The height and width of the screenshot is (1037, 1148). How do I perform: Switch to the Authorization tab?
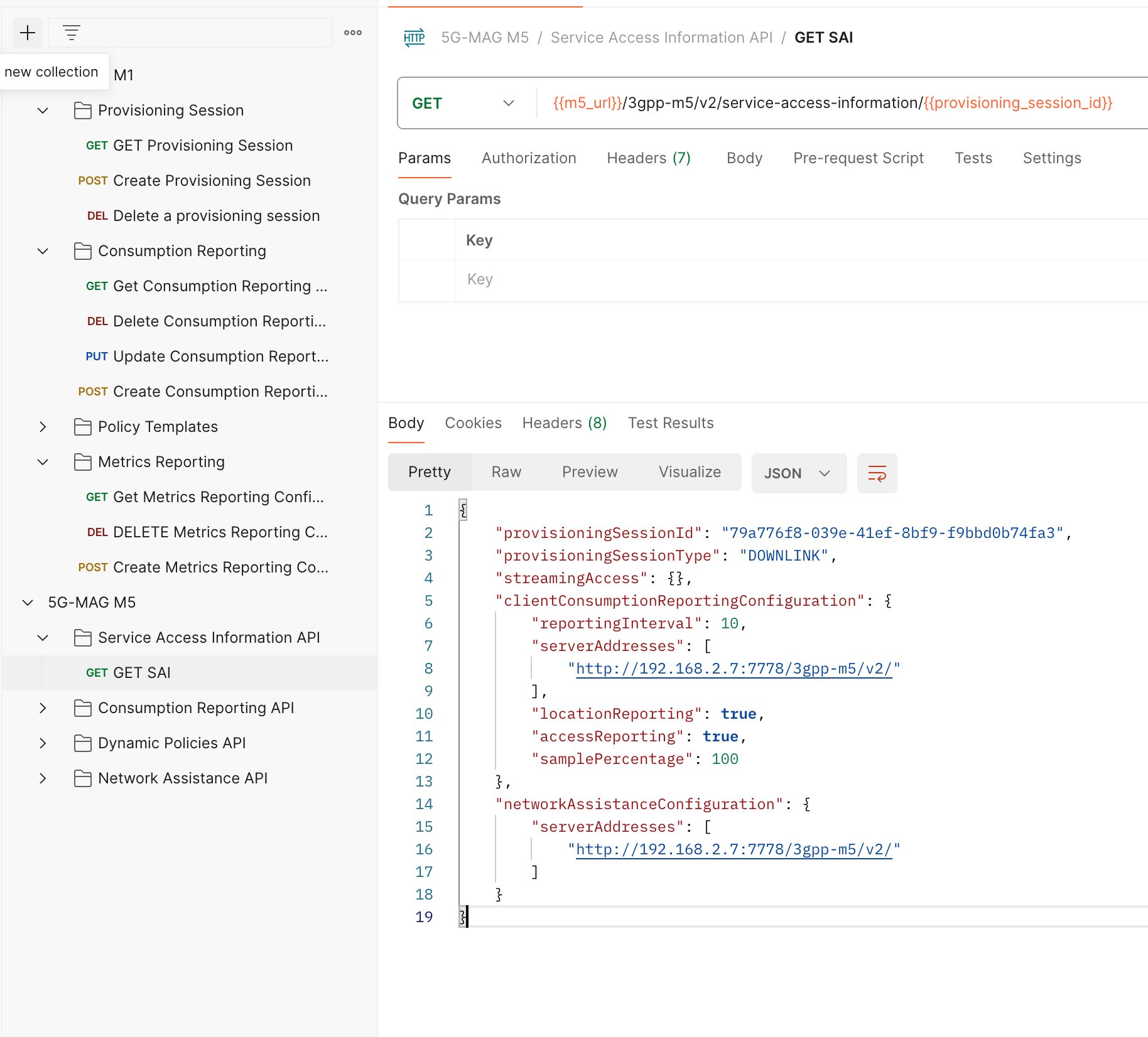tap(528, 158)
